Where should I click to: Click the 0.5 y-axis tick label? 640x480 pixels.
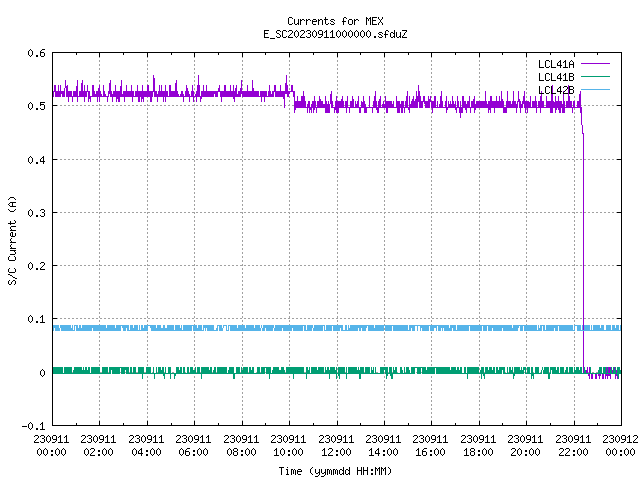pos(36,106)
